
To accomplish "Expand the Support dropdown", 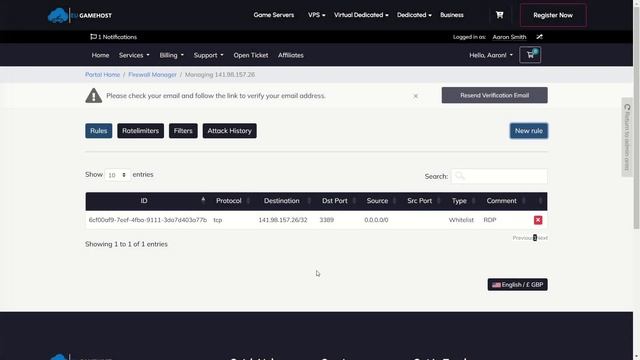I will [208, 55].
